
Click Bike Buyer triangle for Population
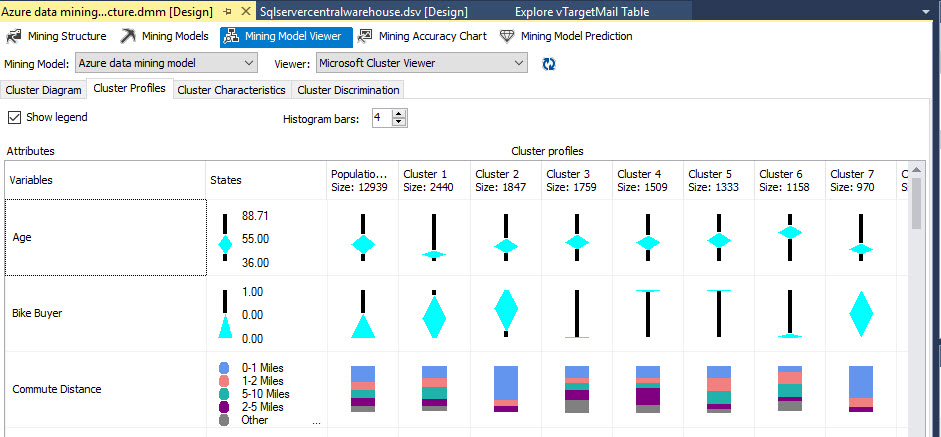click(x=363, y=326)
